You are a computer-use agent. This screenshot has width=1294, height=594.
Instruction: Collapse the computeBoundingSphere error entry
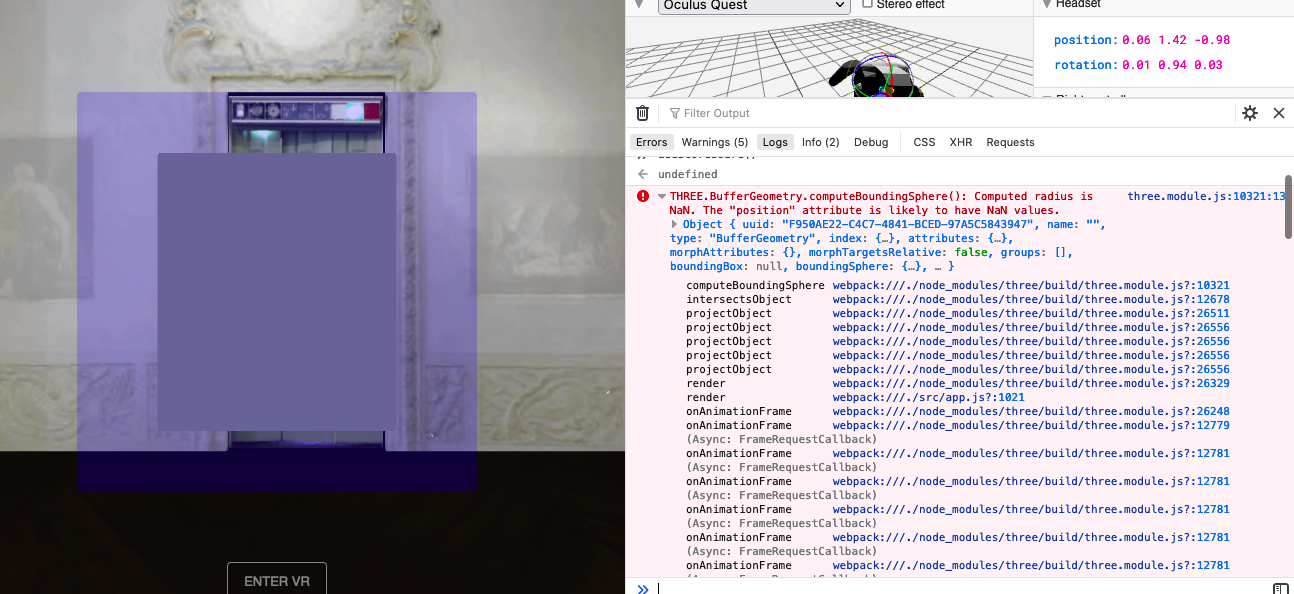(663, 196)
